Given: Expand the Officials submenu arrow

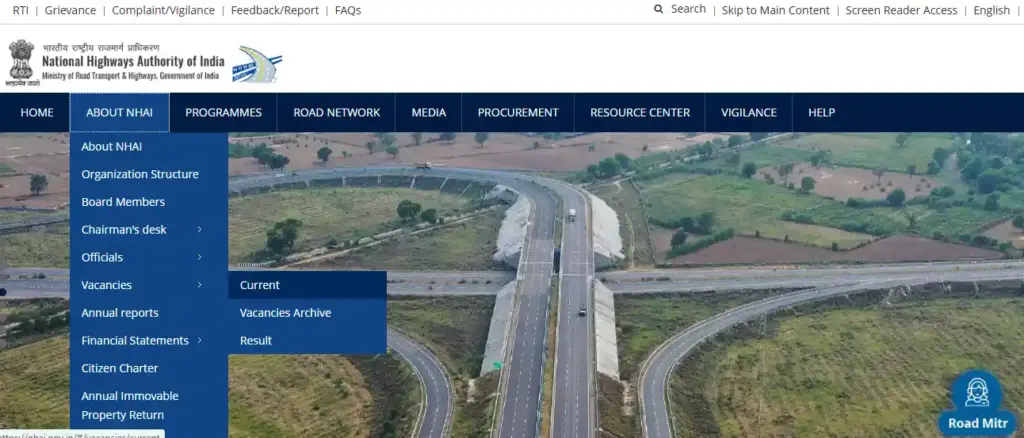Looking at the screenshot, I should coord(200,258).
